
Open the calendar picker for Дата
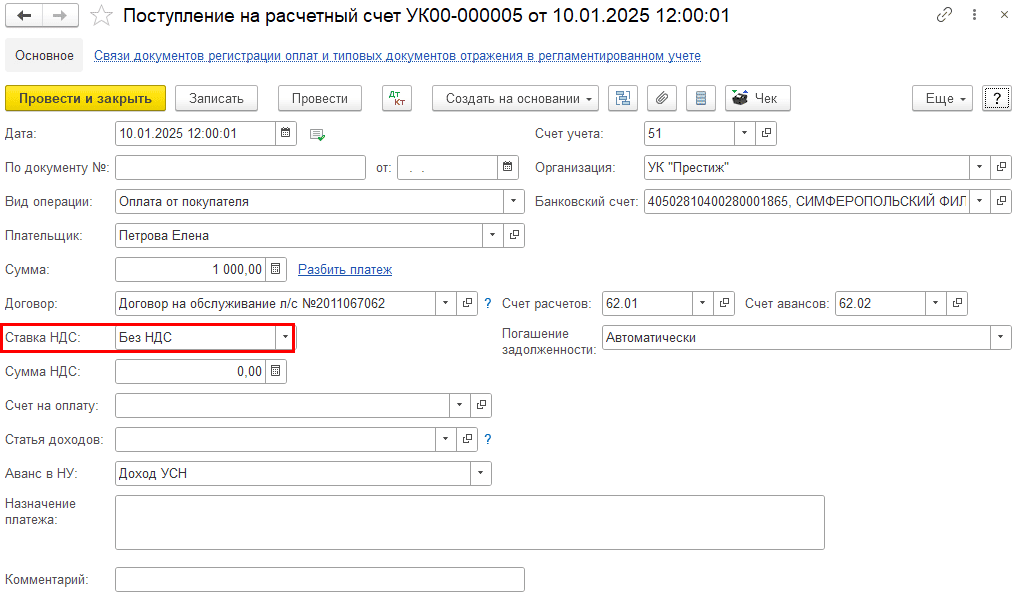pos(286,133)
